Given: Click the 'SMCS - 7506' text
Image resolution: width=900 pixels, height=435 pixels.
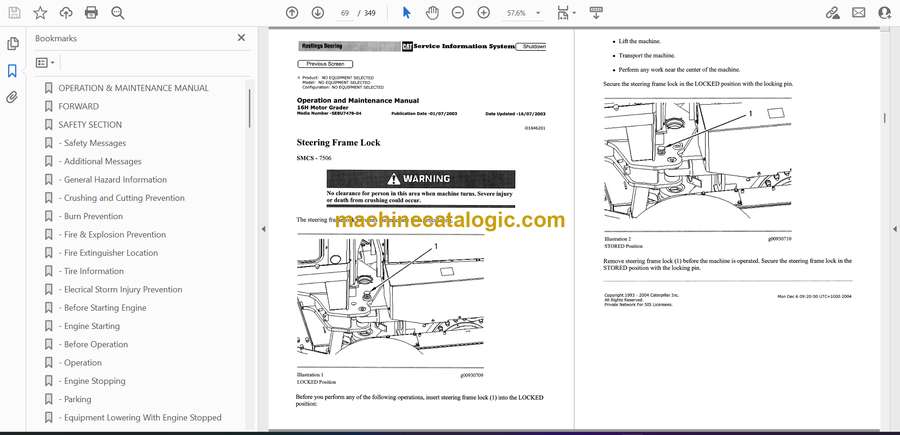Looking at the screenshot, I should pyautogui.click(x=313, y=158).
